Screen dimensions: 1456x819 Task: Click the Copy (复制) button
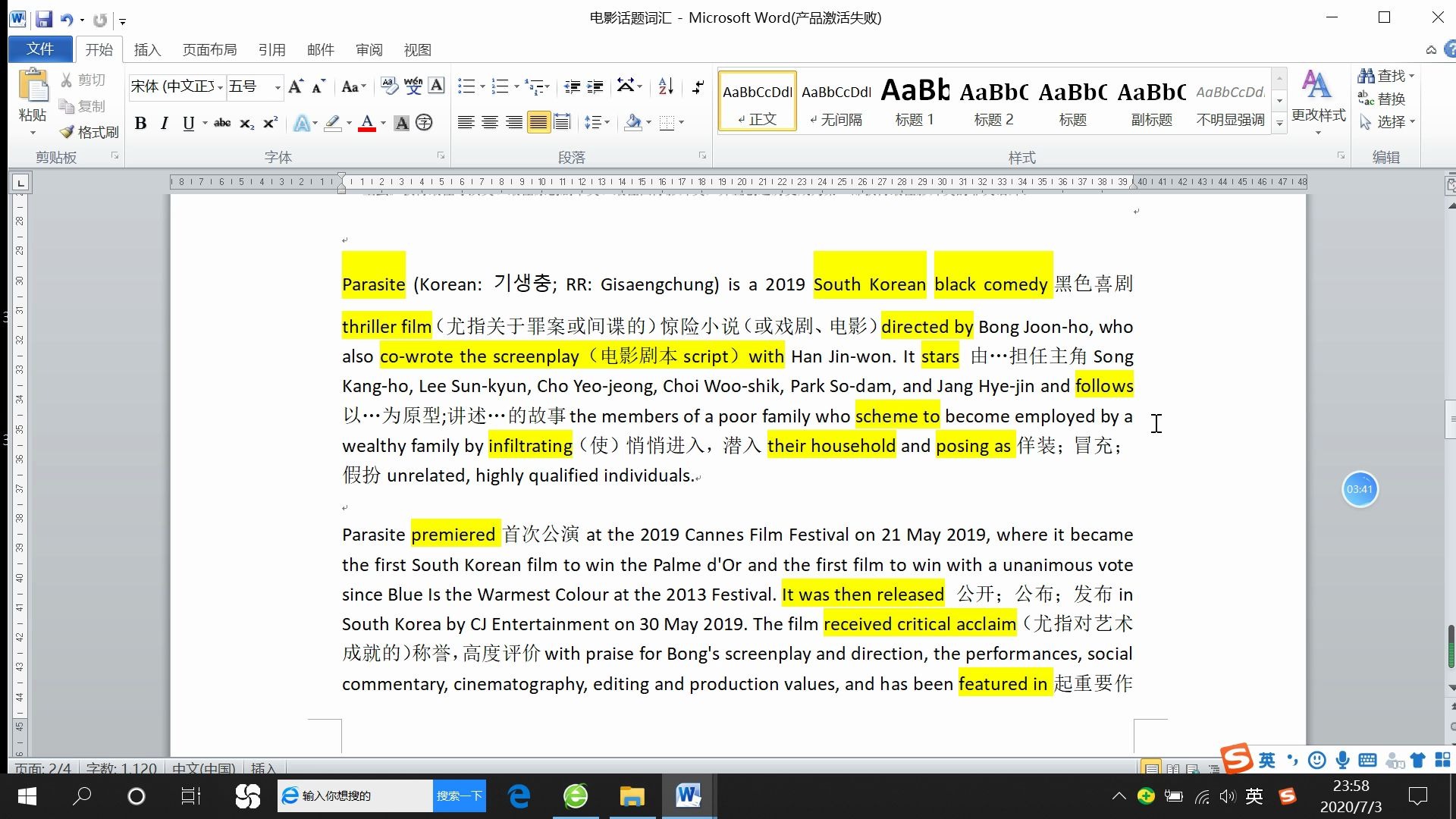pos(83,106)
